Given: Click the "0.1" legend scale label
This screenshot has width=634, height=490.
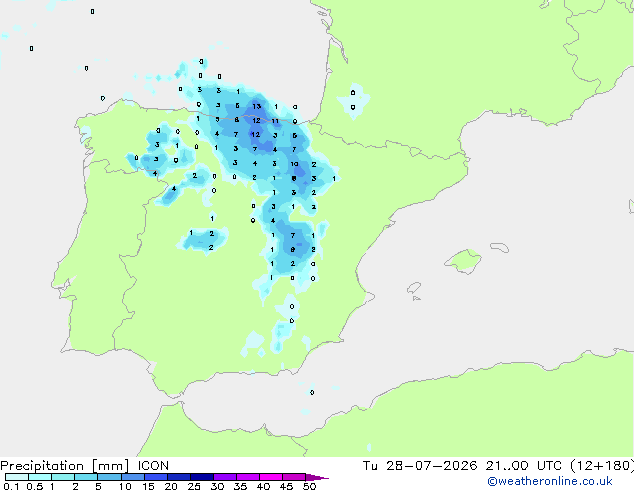Looking at the screenshot, I should (11, 486).
